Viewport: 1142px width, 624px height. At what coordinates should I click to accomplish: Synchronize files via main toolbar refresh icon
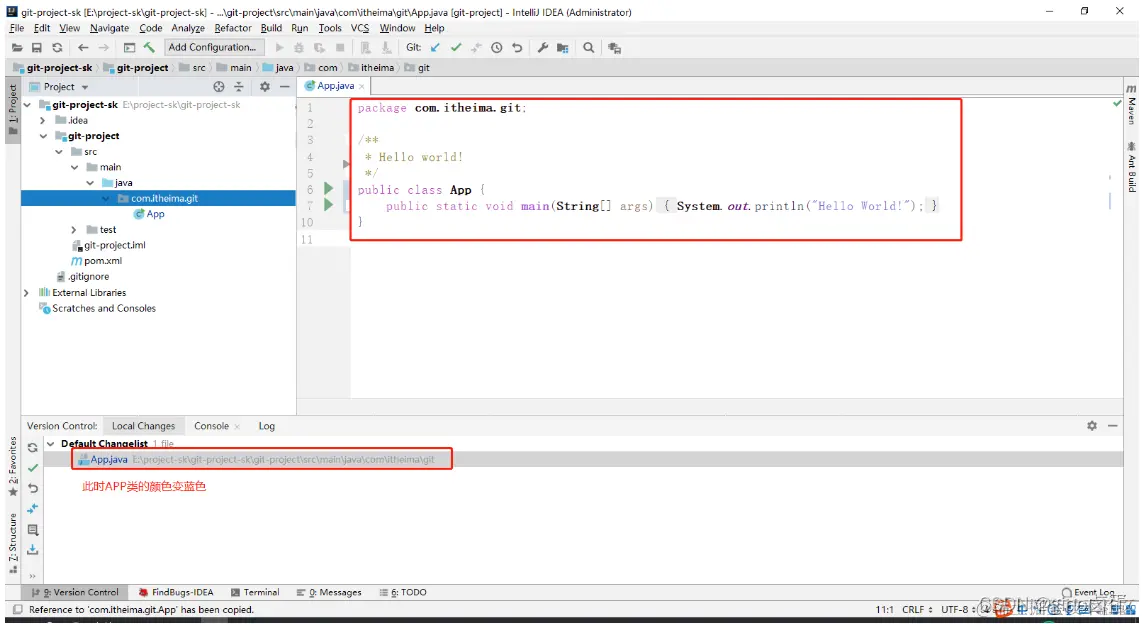57,48
